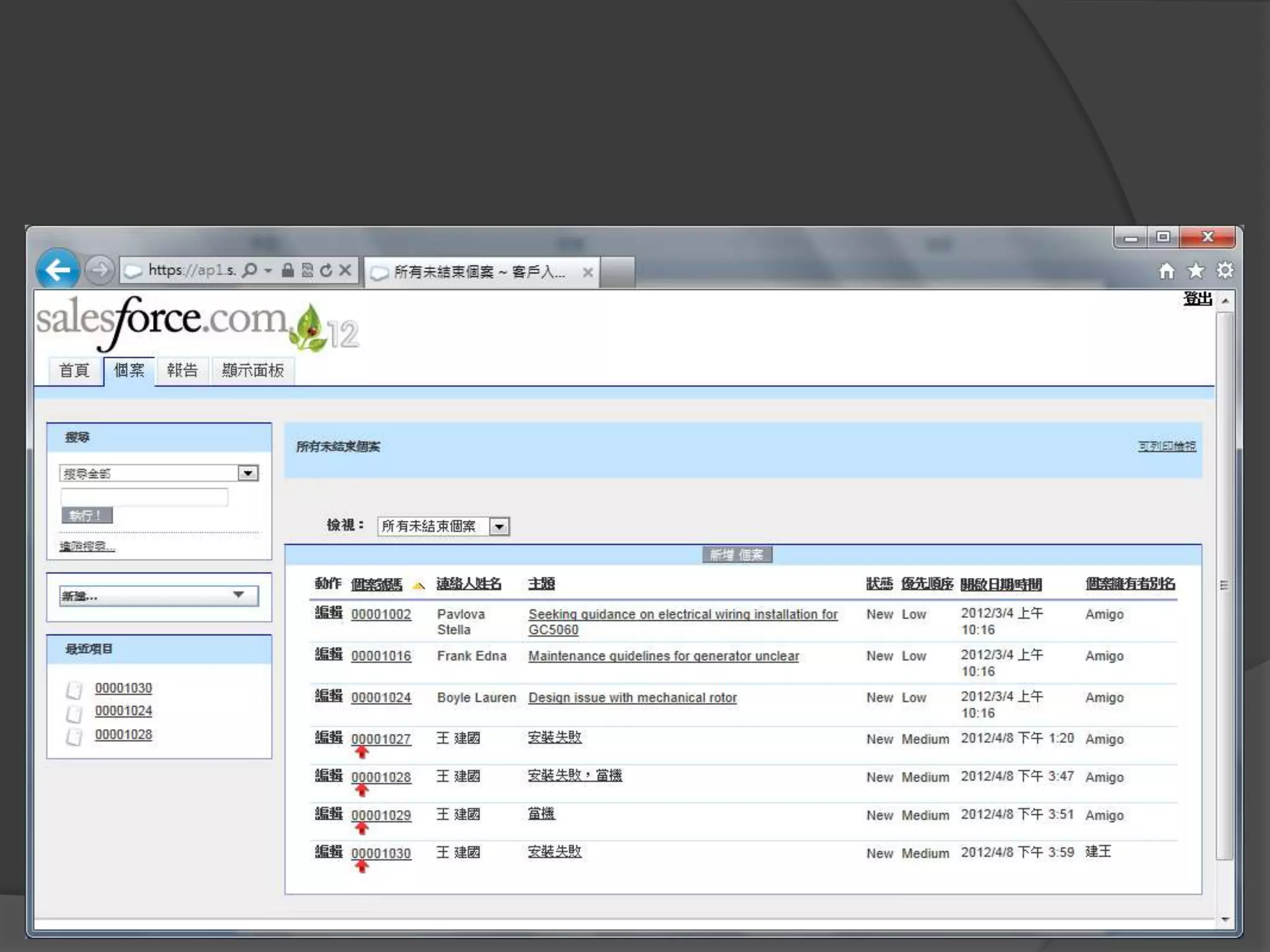Open browser settings gear icon
This screenshot has height=952, width=1270.
1225,271
